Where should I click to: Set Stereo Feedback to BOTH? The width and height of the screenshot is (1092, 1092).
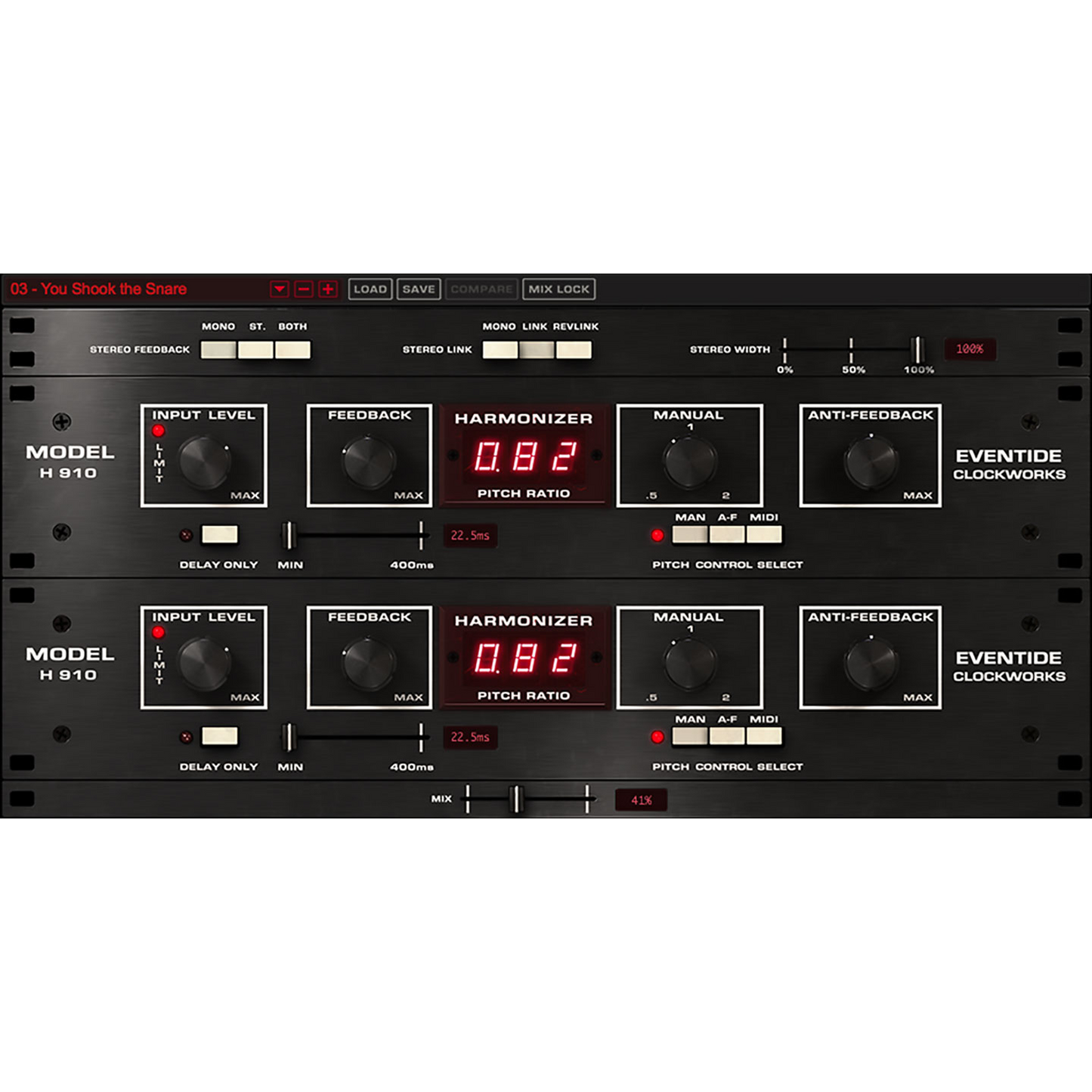point(292,350)
